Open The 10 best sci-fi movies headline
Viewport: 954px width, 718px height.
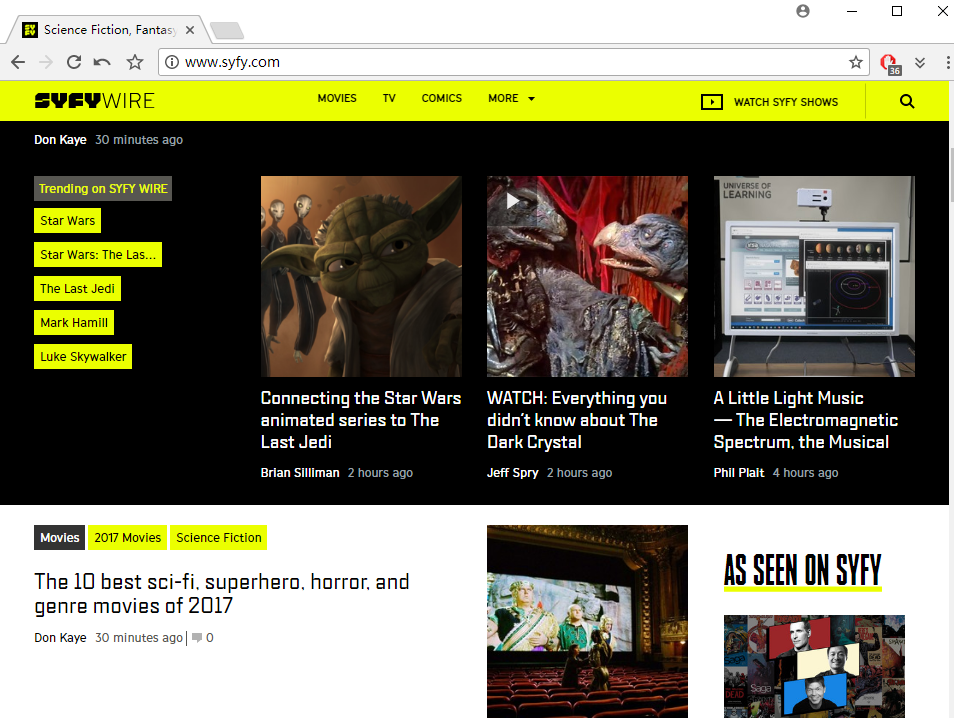coord(221,594)
